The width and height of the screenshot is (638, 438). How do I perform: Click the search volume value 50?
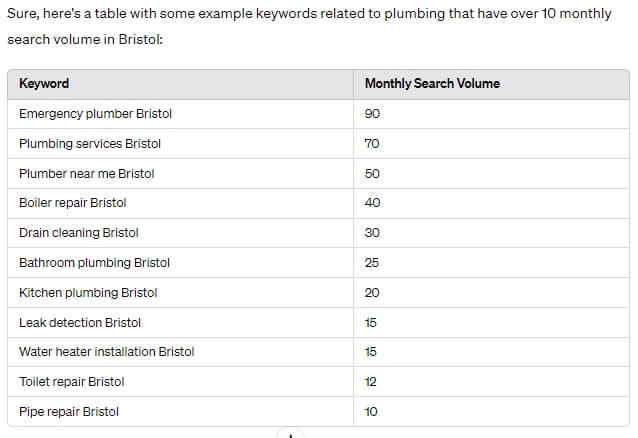click(x=372, y=174)
